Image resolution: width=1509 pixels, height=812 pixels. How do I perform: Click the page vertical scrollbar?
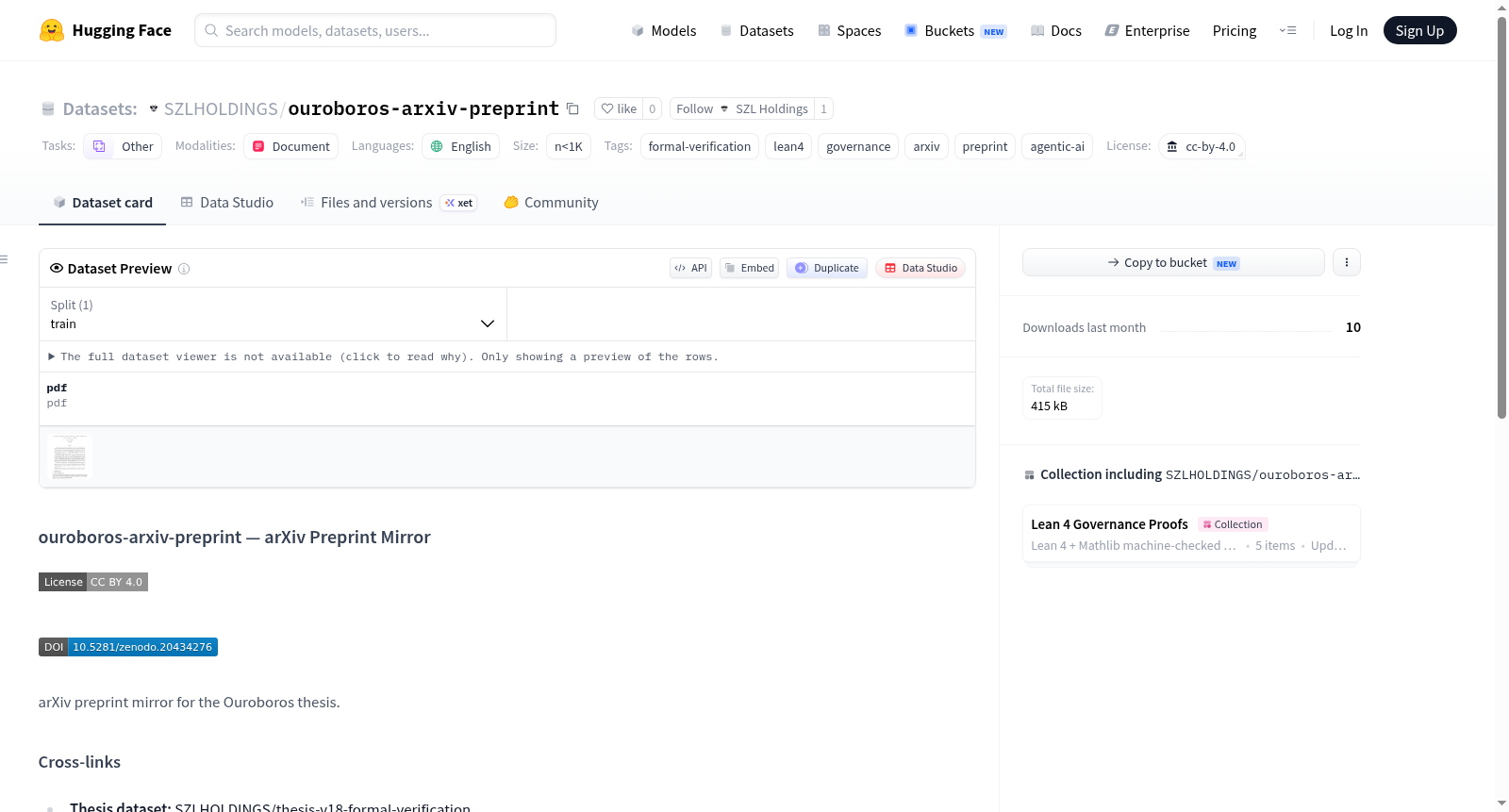[1501, 217]
